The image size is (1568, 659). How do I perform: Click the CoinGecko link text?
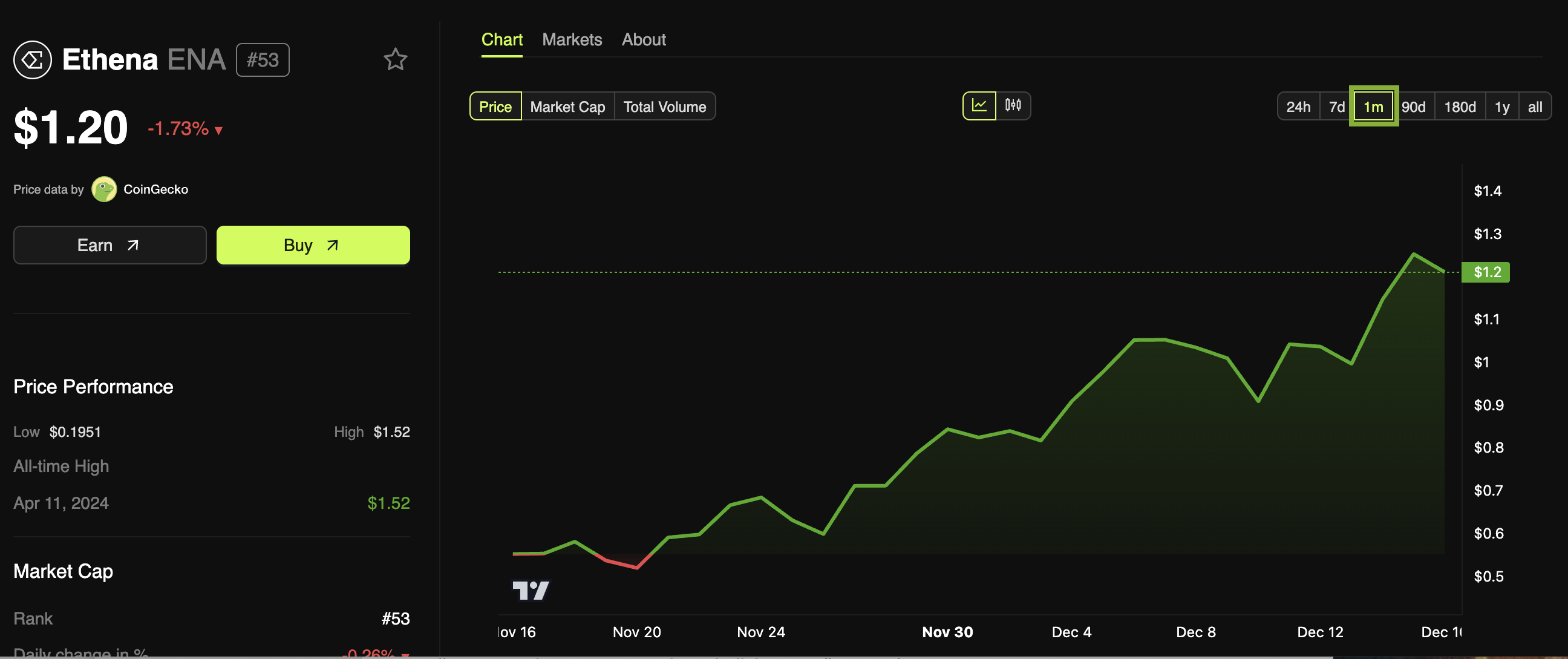[156, 189]
